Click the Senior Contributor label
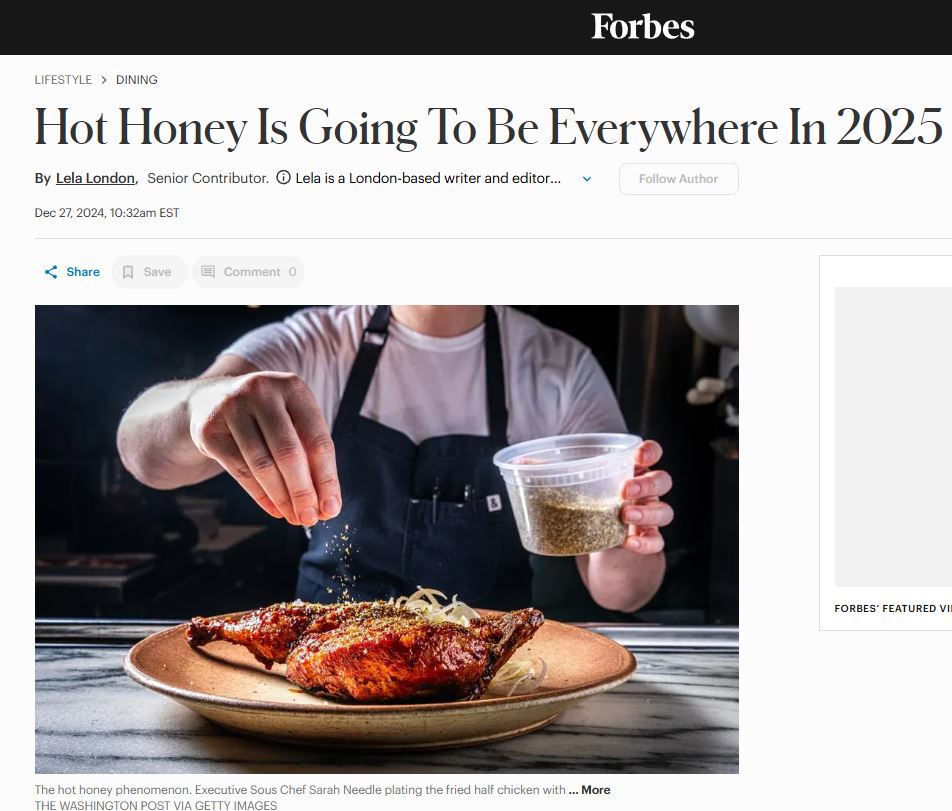The height and width of the screenshot is (811, 952). tap(207, 178)
